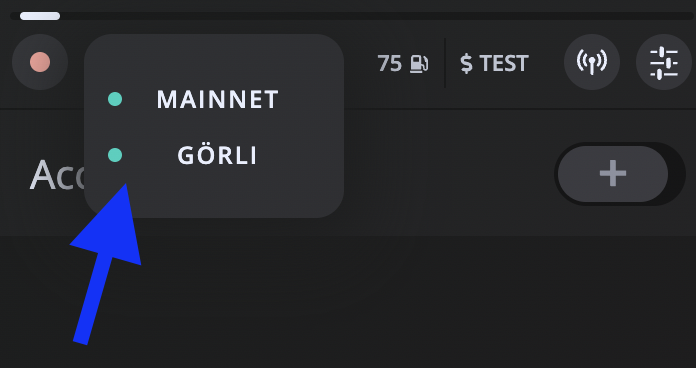Click the white thumb on the top bar

40,16
